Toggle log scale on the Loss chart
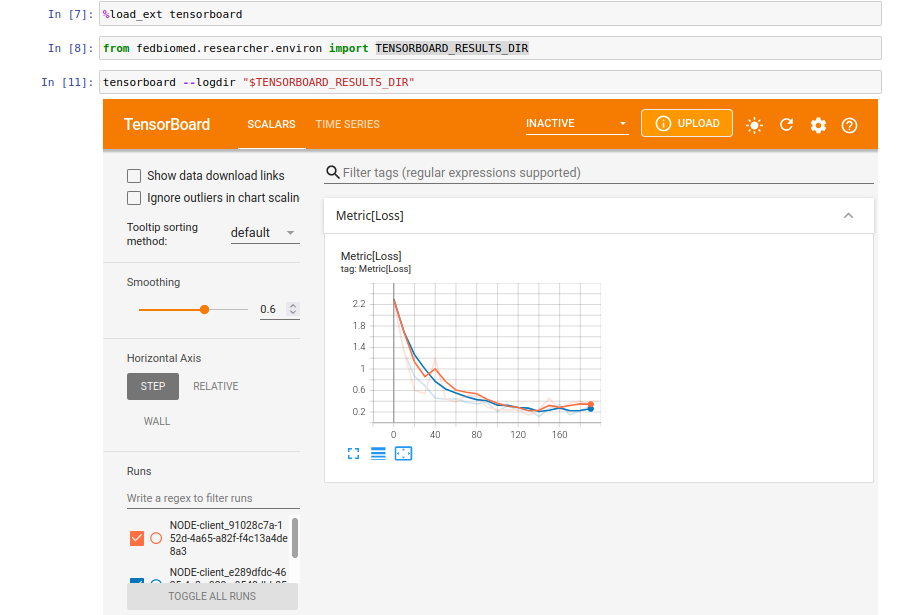The image size is (897, 615). click(x=378, y=453)
